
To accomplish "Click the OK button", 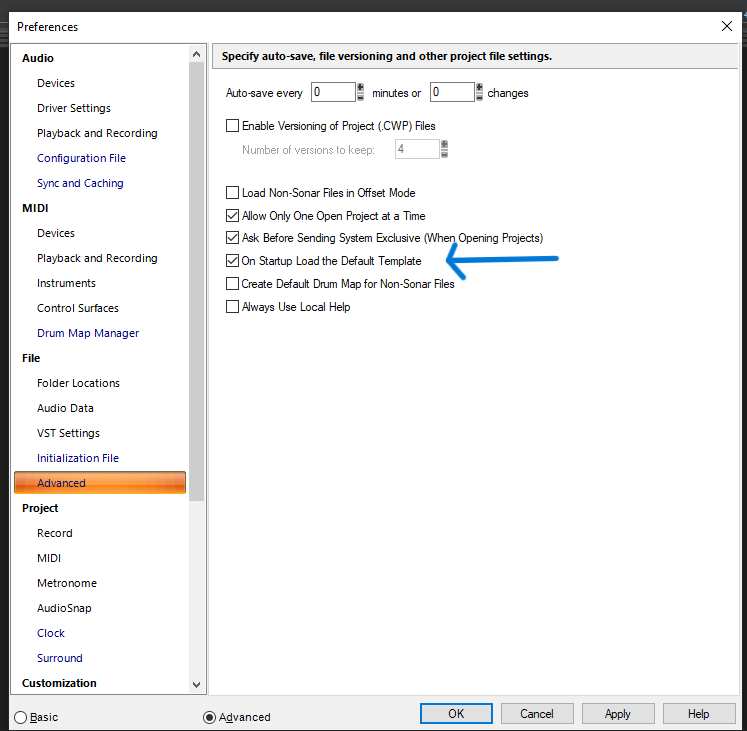I will pyautogui.click(x=456, y=713).
